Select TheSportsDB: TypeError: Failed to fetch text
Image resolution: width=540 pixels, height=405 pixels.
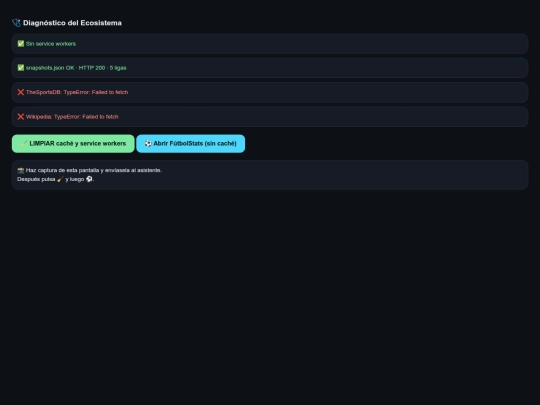point(77,92)
